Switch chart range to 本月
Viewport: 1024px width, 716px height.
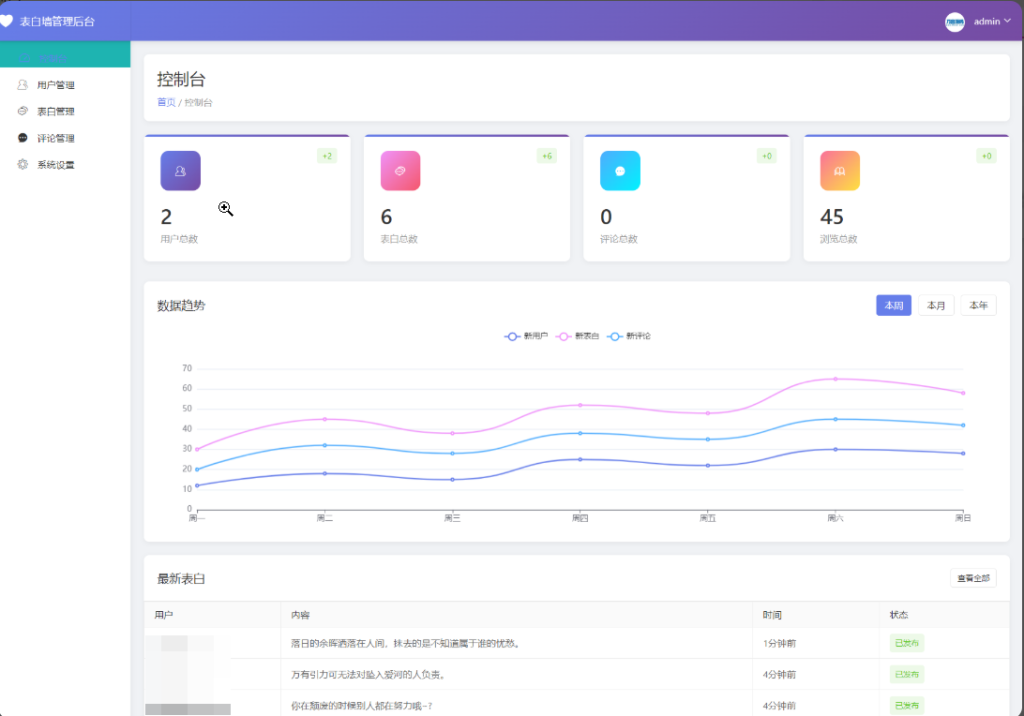(936, 305)
